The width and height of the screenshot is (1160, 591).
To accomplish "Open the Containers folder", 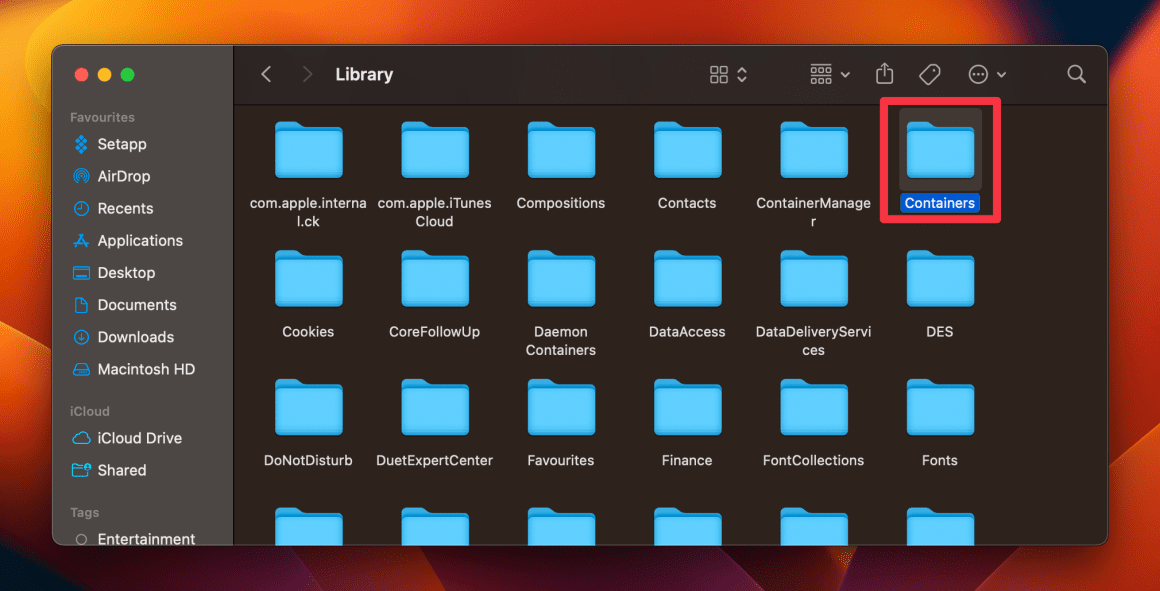I will pyautogui.click(x=939, y=150).
